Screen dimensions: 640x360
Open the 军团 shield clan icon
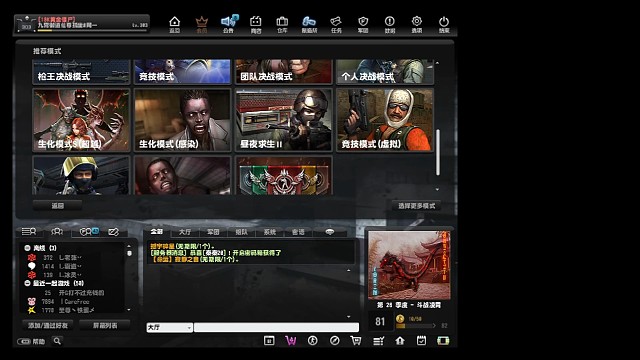pyautogui.click(x=363, y=24)
